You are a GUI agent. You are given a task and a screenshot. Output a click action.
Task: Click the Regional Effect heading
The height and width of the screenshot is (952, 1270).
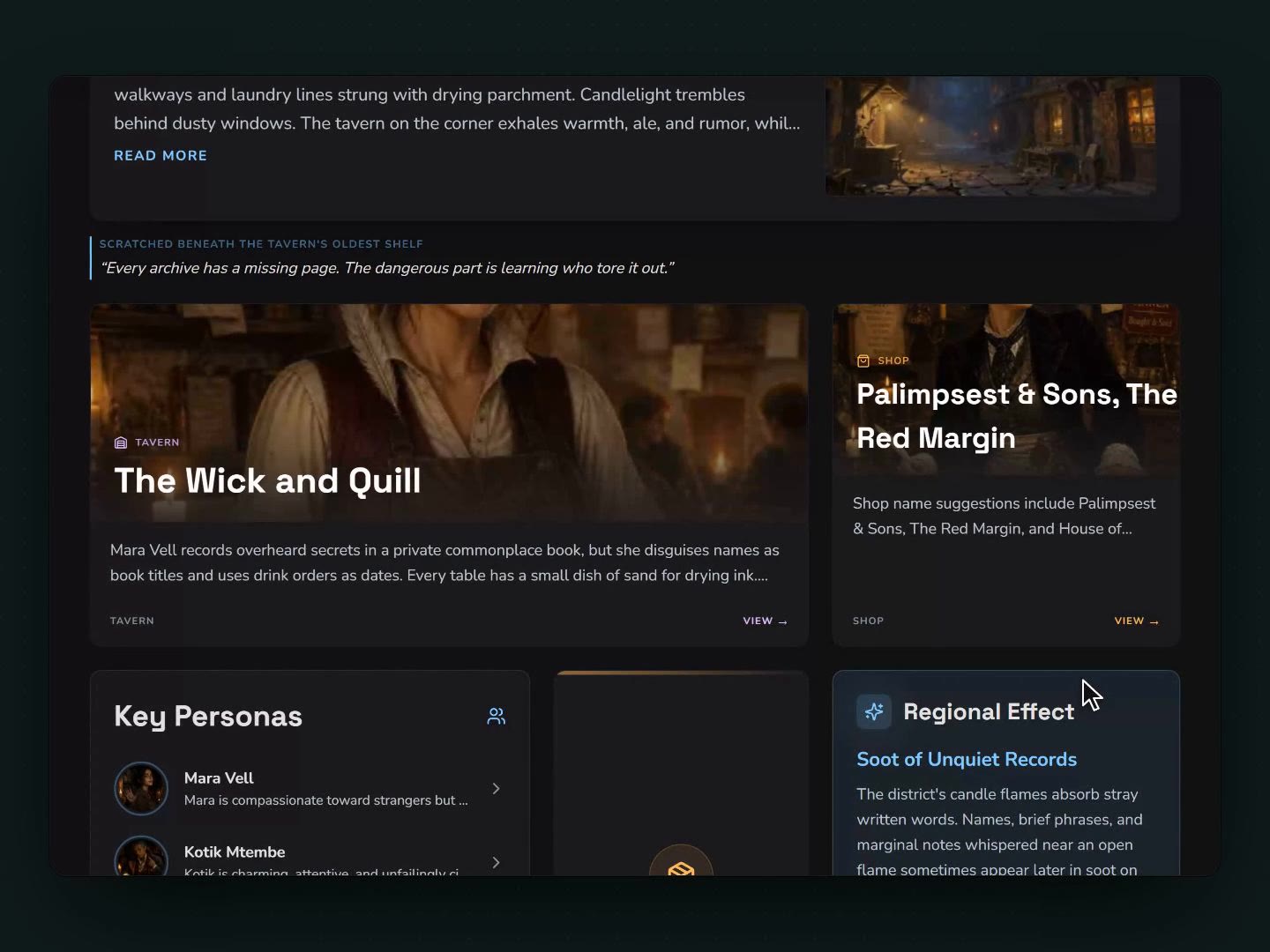(x=989, y=711)
